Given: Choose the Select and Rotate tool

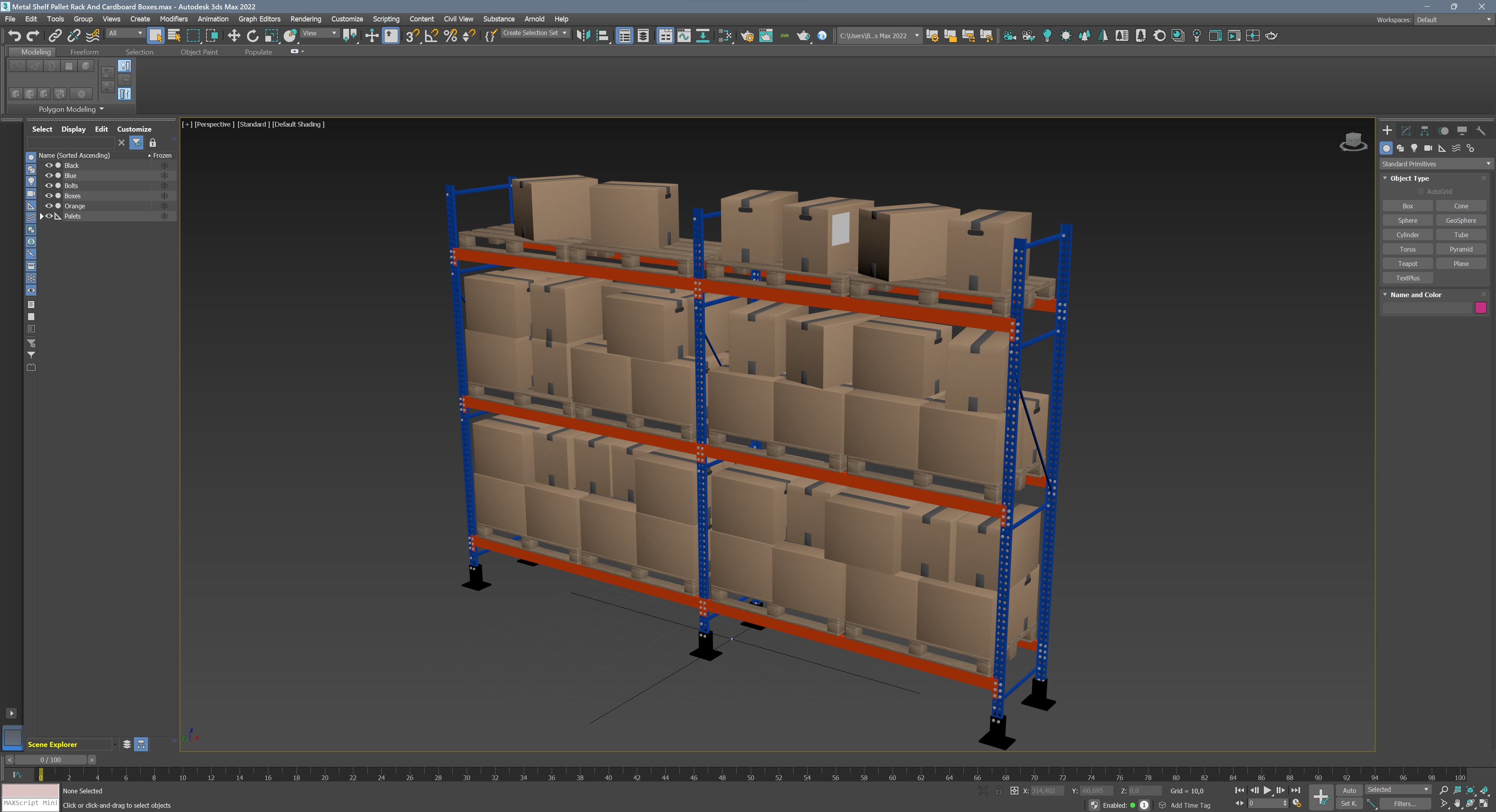Looking at the screenshot, I should (x=252, y=36).
